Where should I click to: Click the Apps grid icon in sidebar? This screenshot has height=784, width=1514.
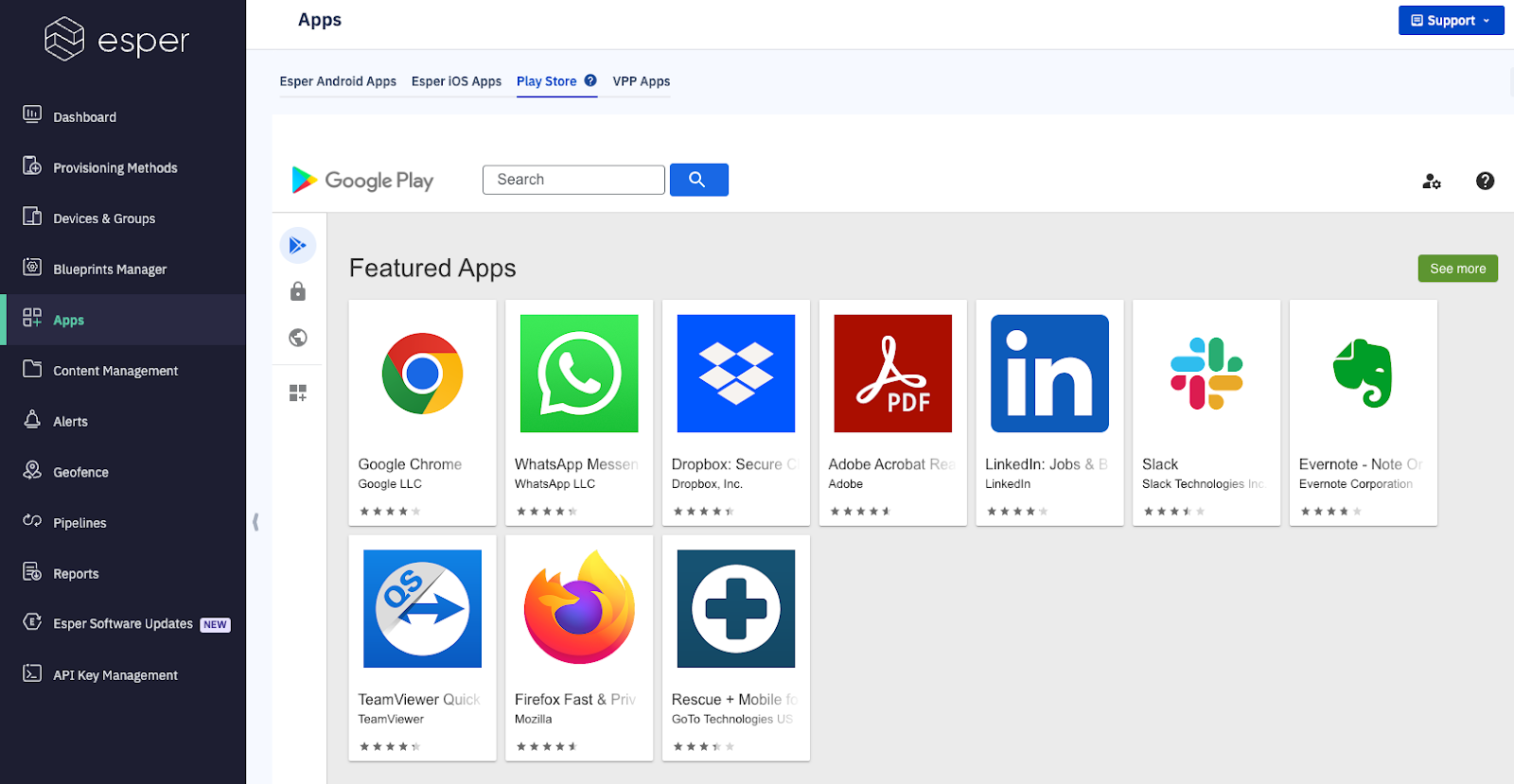point(32,318)
